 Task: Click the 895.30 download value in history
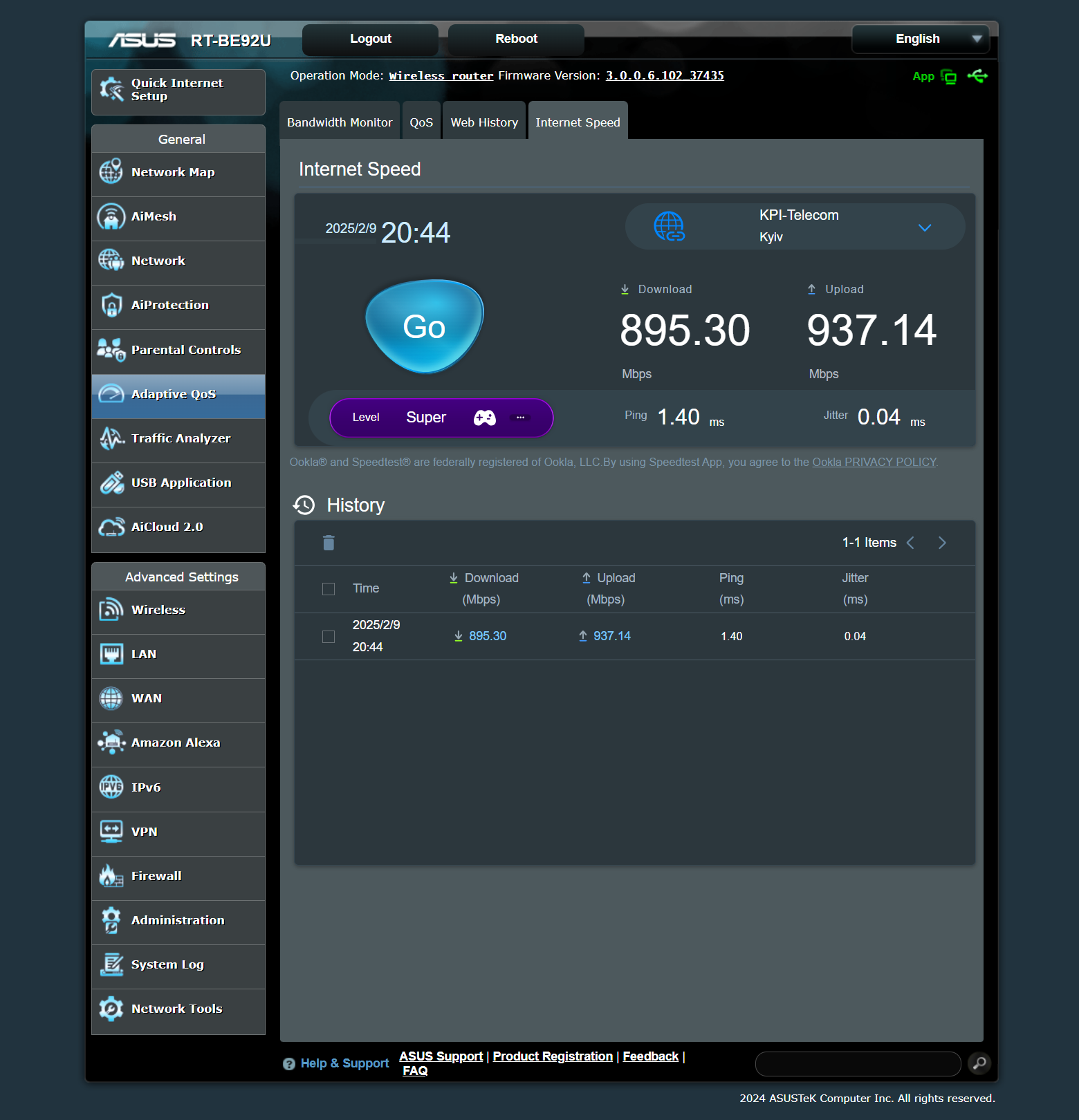point(488,636)
